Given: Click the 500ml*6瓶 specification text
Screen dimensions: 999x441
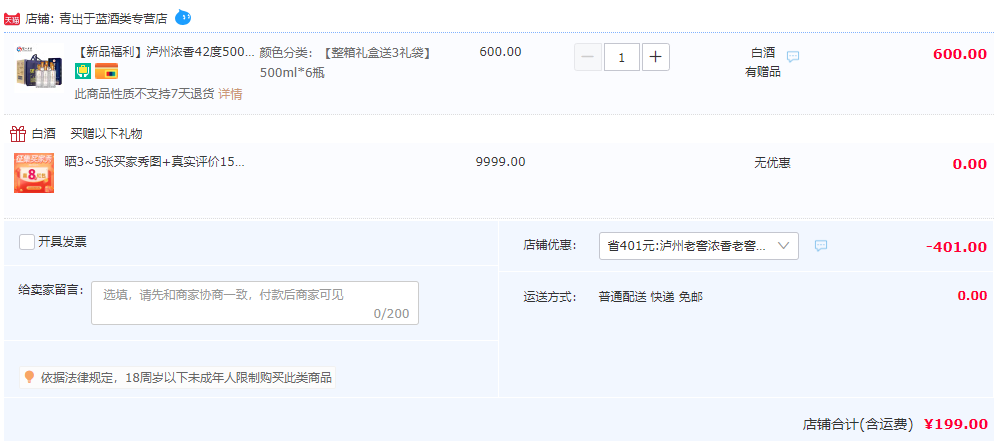Looking at the screenshot, I should 292,73.
